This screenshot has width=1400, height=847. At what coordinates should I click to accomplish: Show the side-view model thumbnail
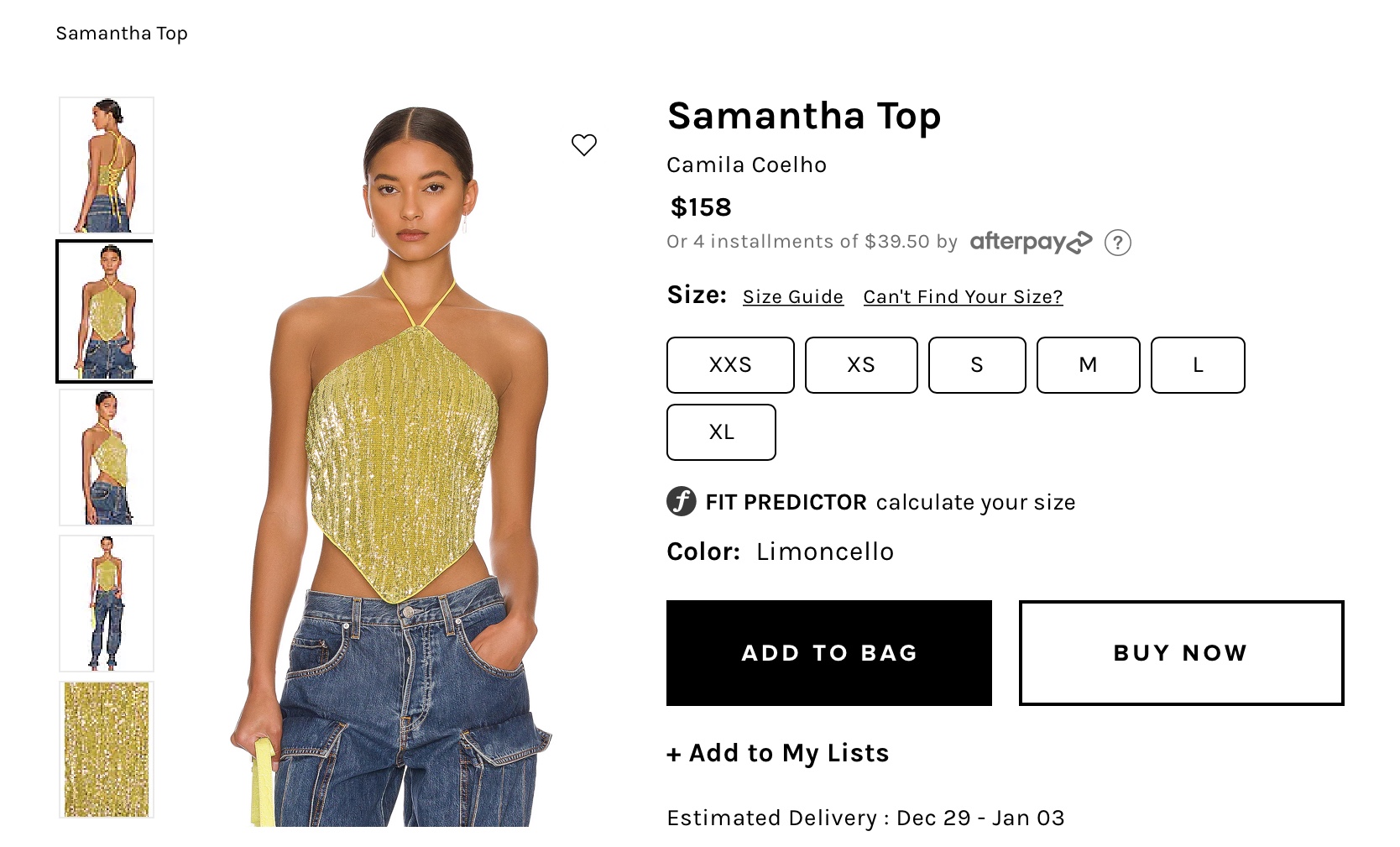pos(107,457)
